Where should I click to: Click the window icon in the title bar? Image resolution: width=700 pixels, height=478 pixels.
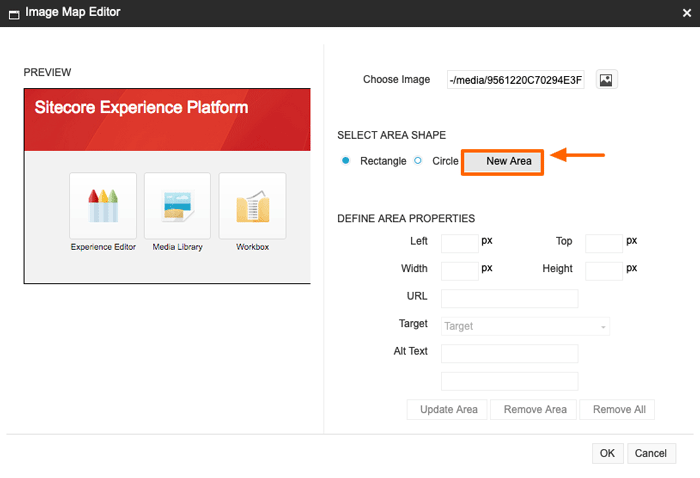pyautogui.click(x=14, y=14)
